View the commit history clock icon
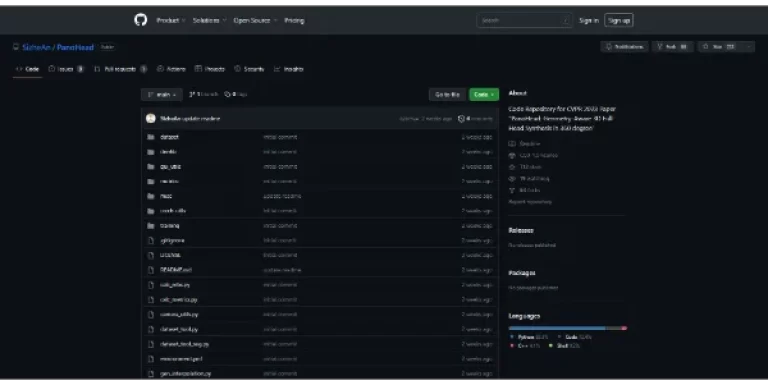 tap(461, 119)
